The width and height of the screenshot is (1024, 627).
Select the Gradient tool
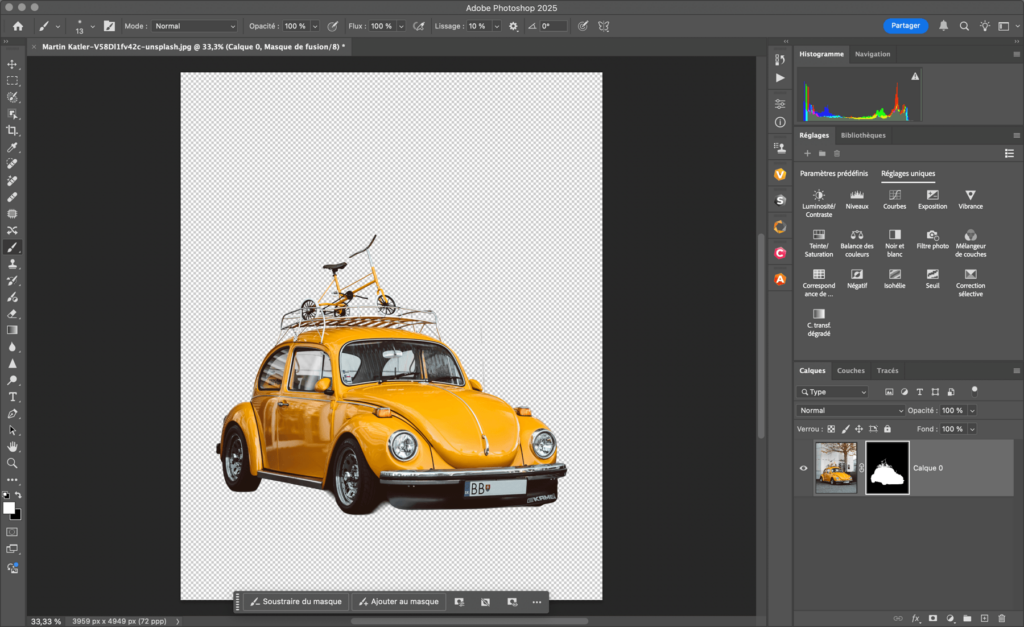[x=12, y=330]
